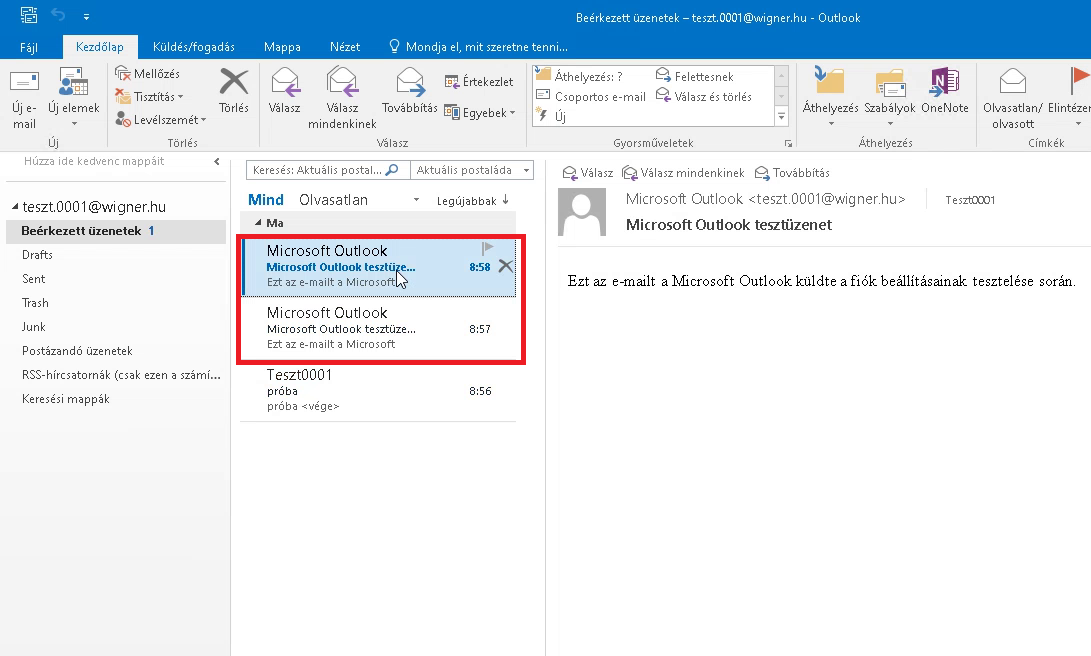Open the Egyebek (More) dropdown
Viewport: 1091px width, 656px height.
coord(480,112)
